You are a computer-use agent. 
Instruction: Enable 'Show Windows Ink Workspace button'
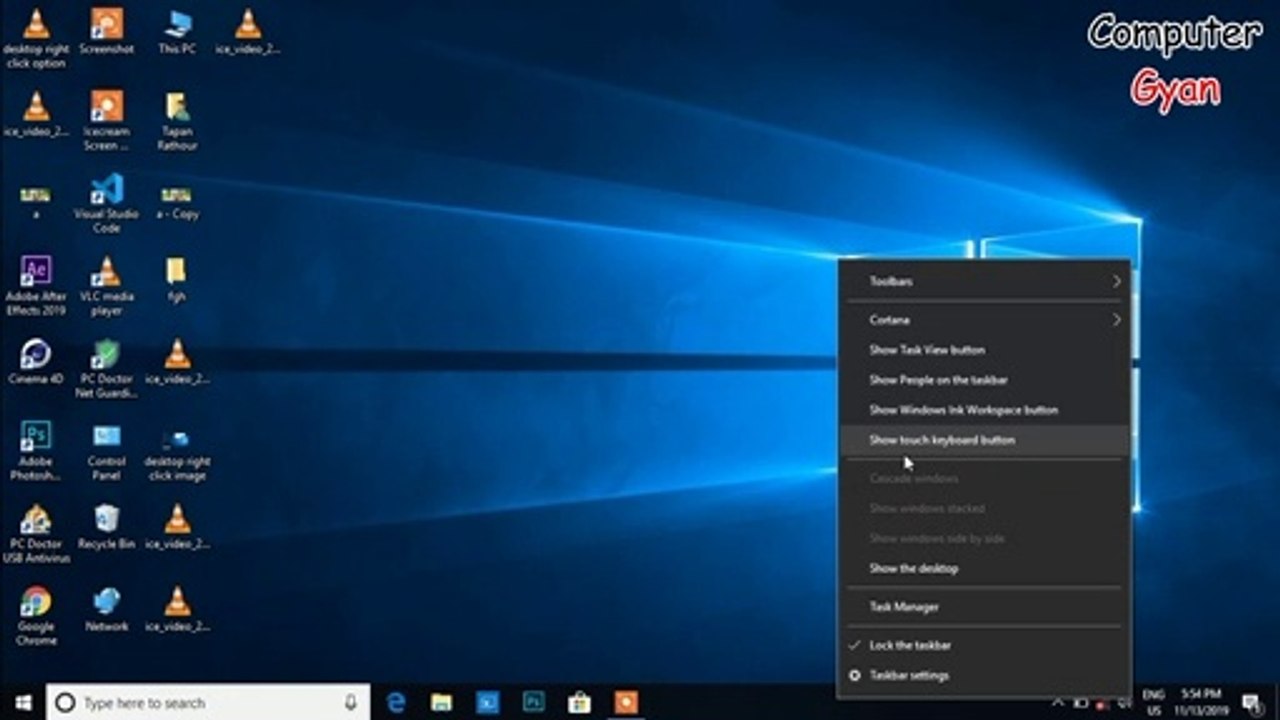984,410
